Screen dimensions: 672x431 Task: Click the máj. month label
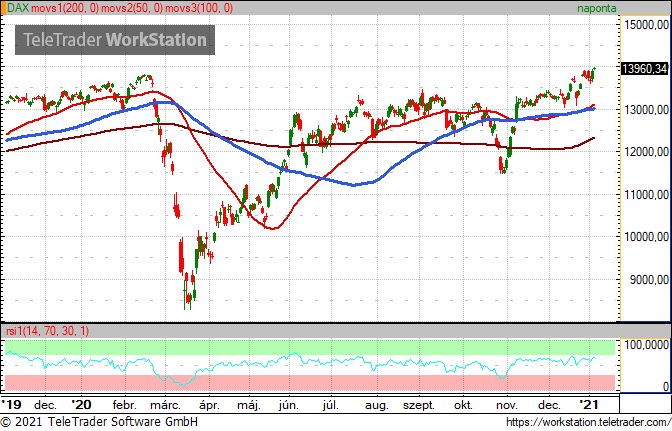[249, 405]
